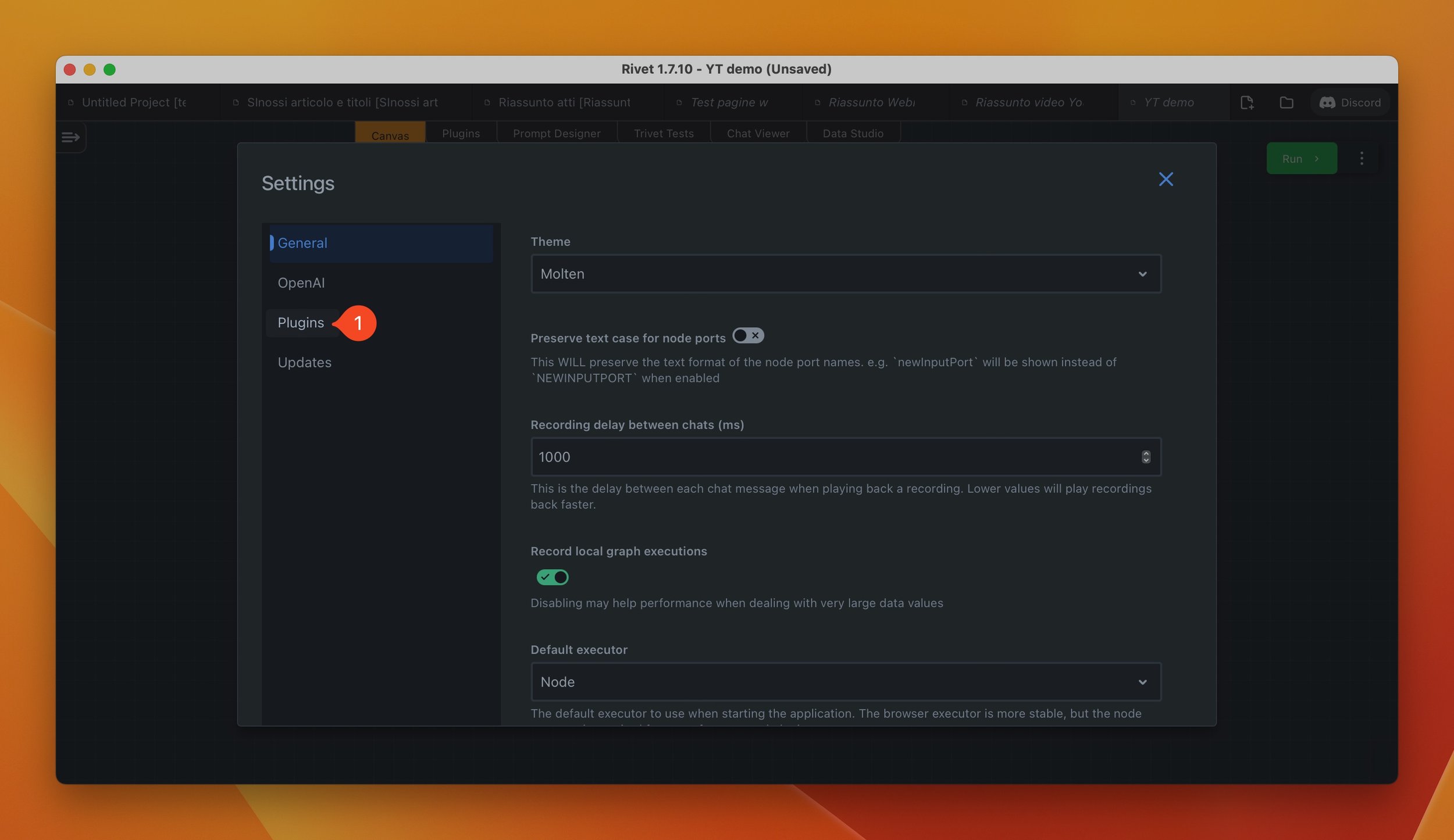The height and width of the screenshot is (840, 1454).
Task: Switch to the Prompt Designer tab
Action: click(557, 134)
